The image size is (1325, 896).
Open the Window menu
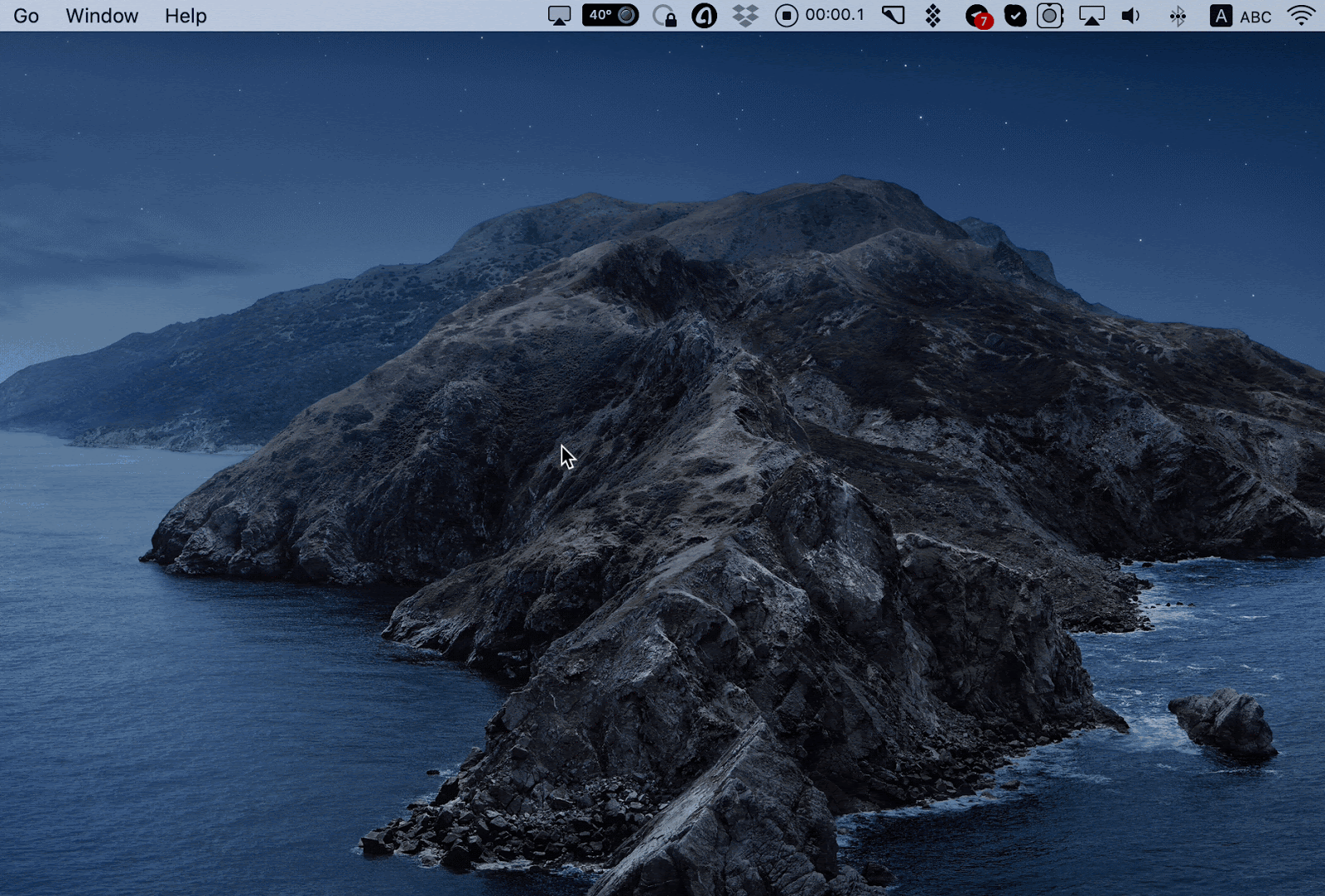coord(101,16)
